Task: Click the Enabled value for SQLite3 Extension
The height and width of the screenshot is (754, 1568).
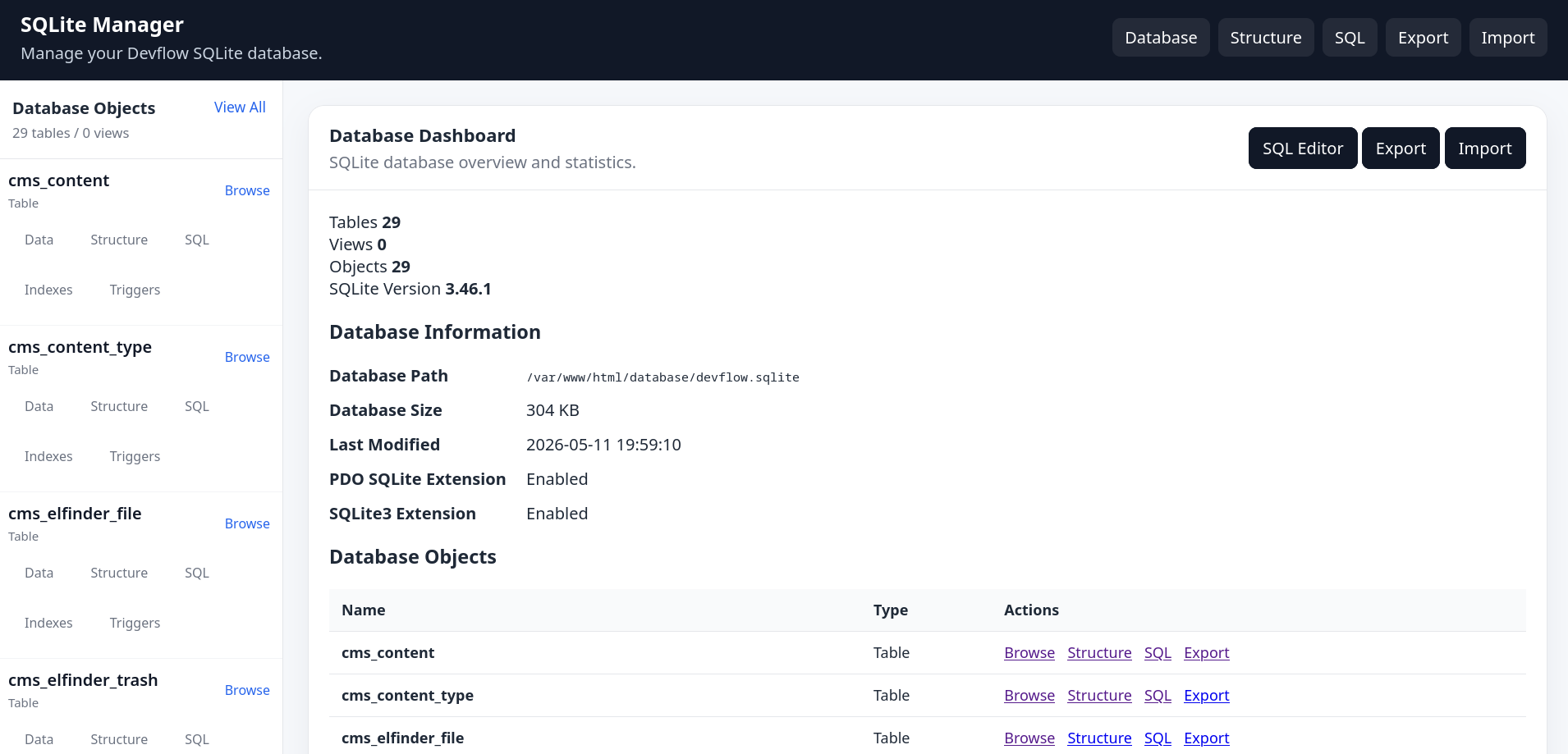Action: (x=557, y=514)
